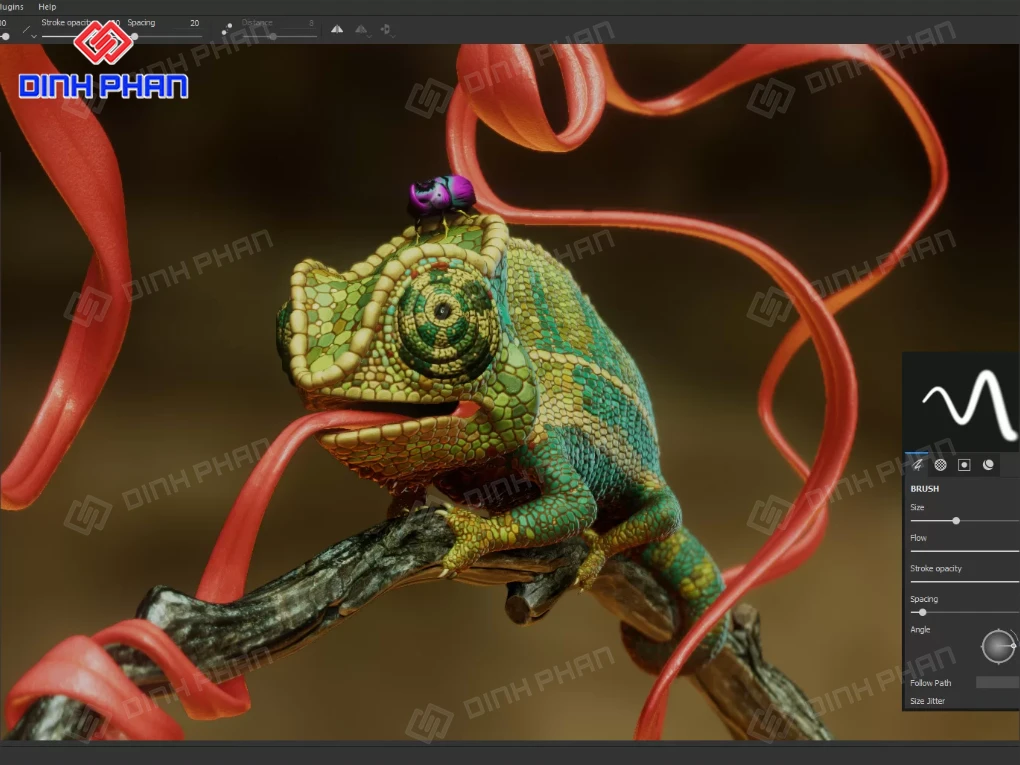Open the brush Dynamics tab (shaded circle icon)

point(987,463)
